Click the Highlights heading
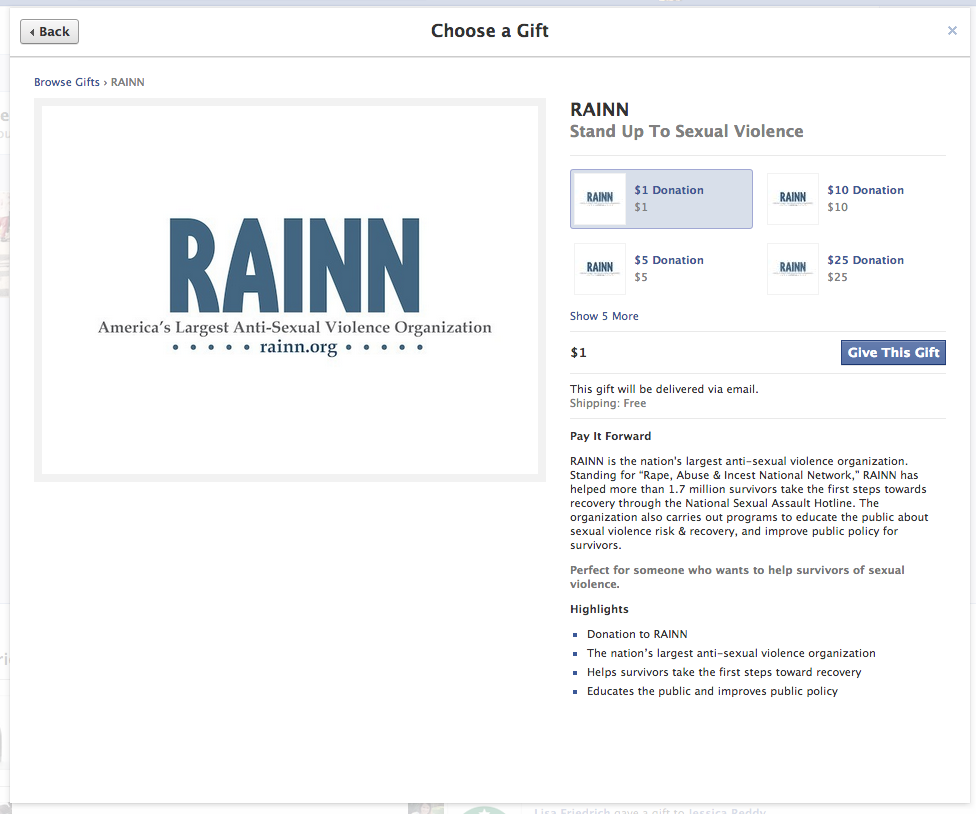The width and height of the screenshot is (976, 814). coord(599,609)
